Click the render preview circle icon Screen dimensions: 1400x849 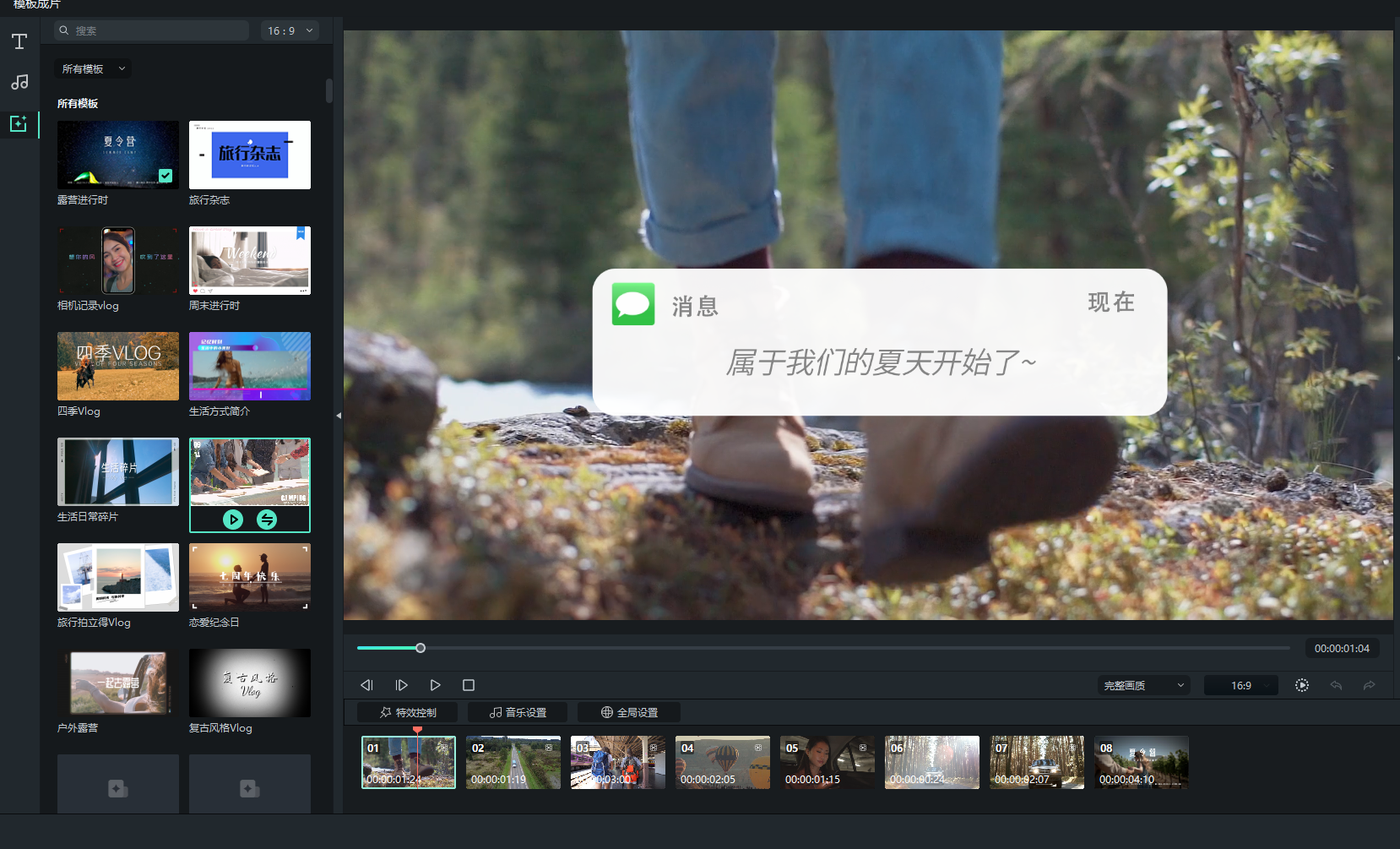(1301, 685)
